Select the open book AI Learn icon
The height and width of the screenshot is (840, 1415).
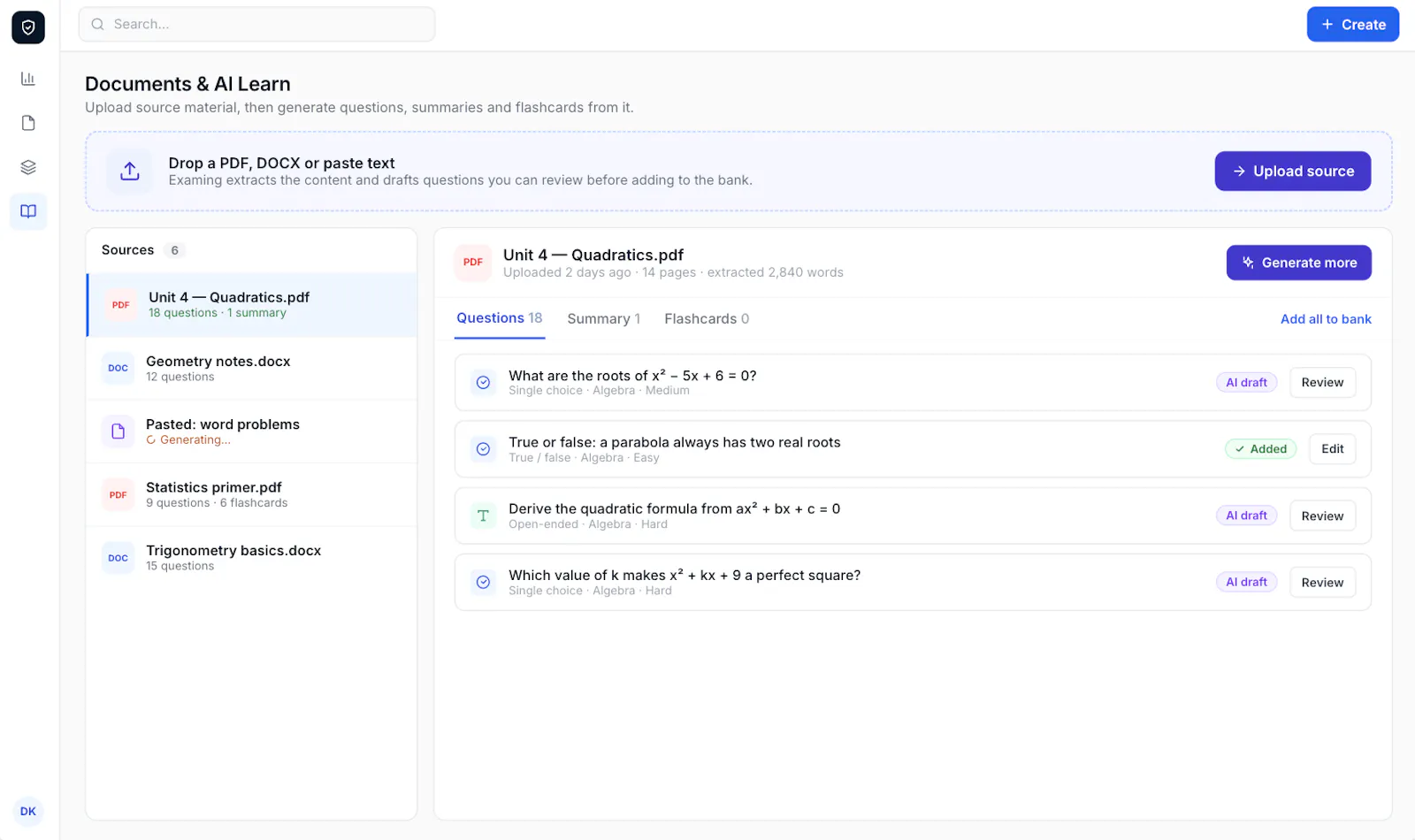tap(28, 211)
